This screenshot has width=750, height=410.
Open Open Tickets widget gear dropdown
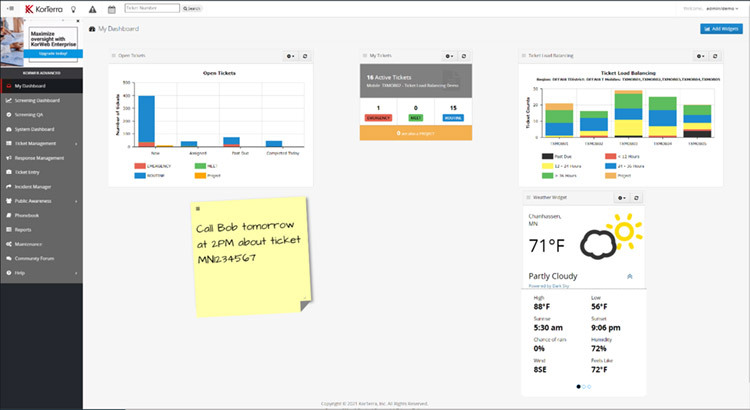click(290, 56)
